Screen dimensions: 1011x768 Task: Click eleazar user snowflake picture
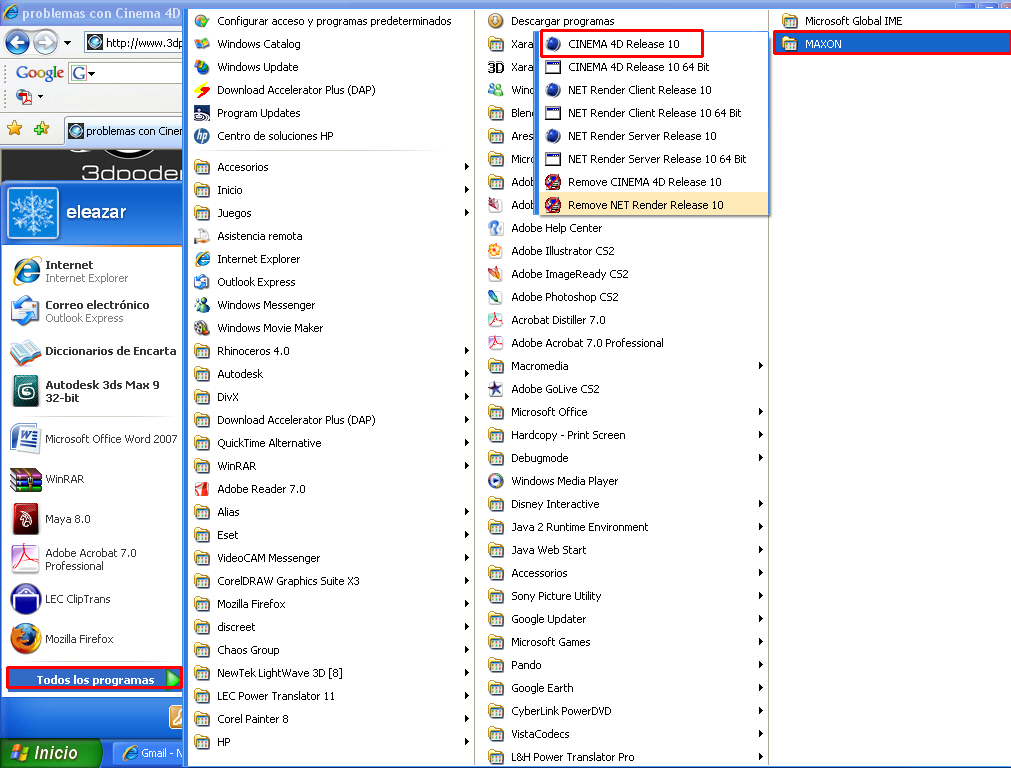click(33, 213)
